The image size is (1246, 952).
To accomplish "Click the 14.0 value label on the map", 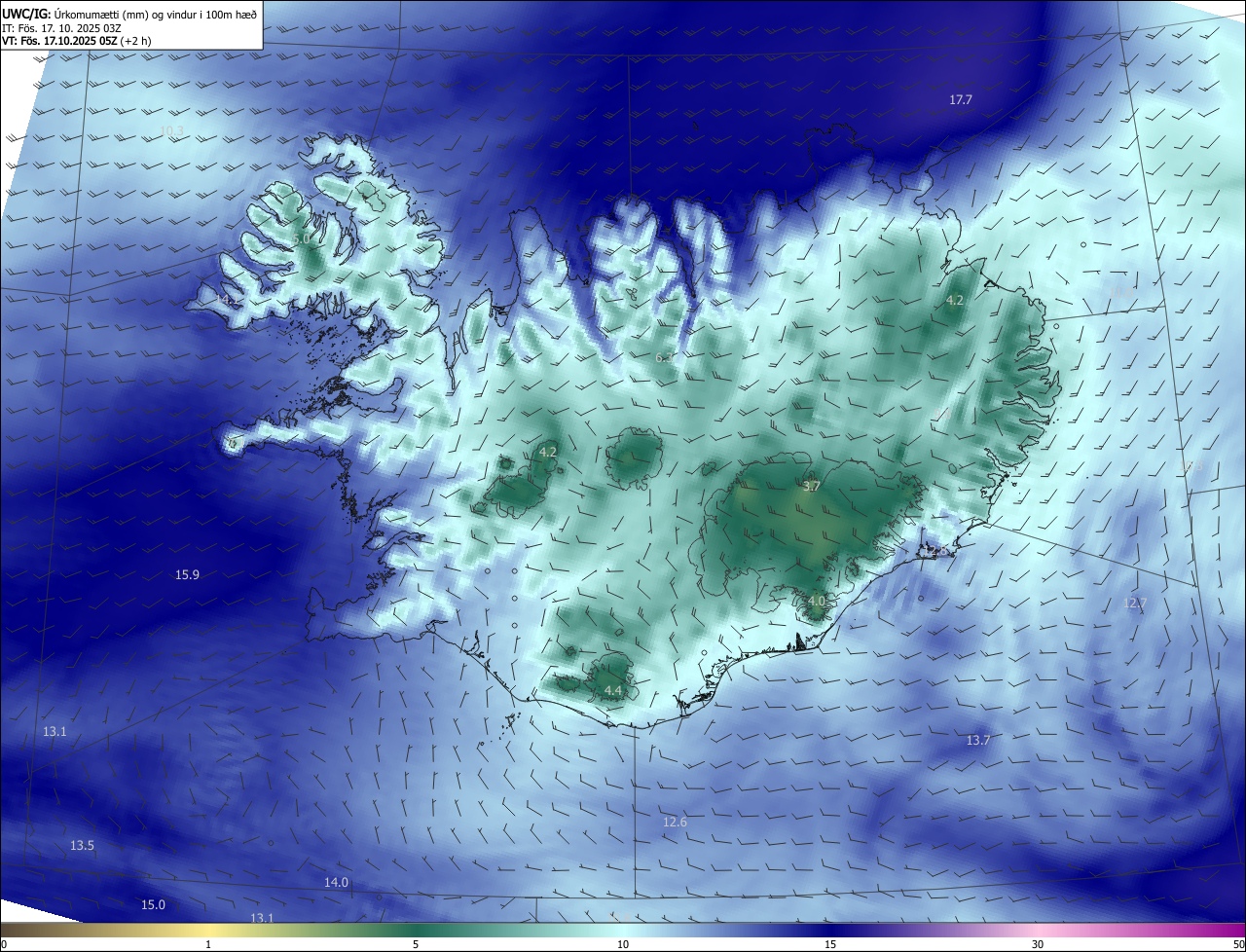I will [336, 883].
